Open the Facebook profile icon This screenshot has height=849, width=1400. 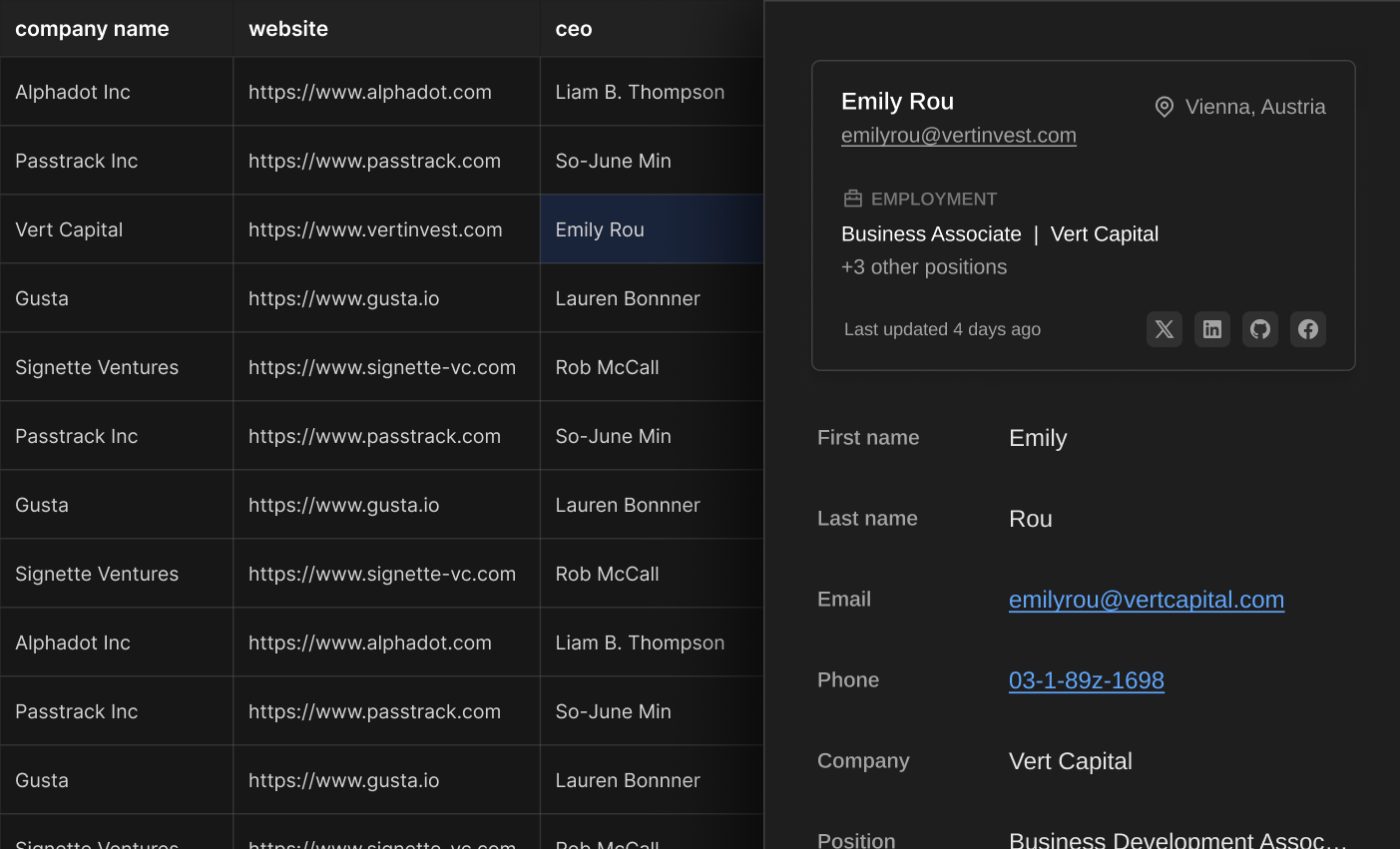click(x=1307, y=329)
